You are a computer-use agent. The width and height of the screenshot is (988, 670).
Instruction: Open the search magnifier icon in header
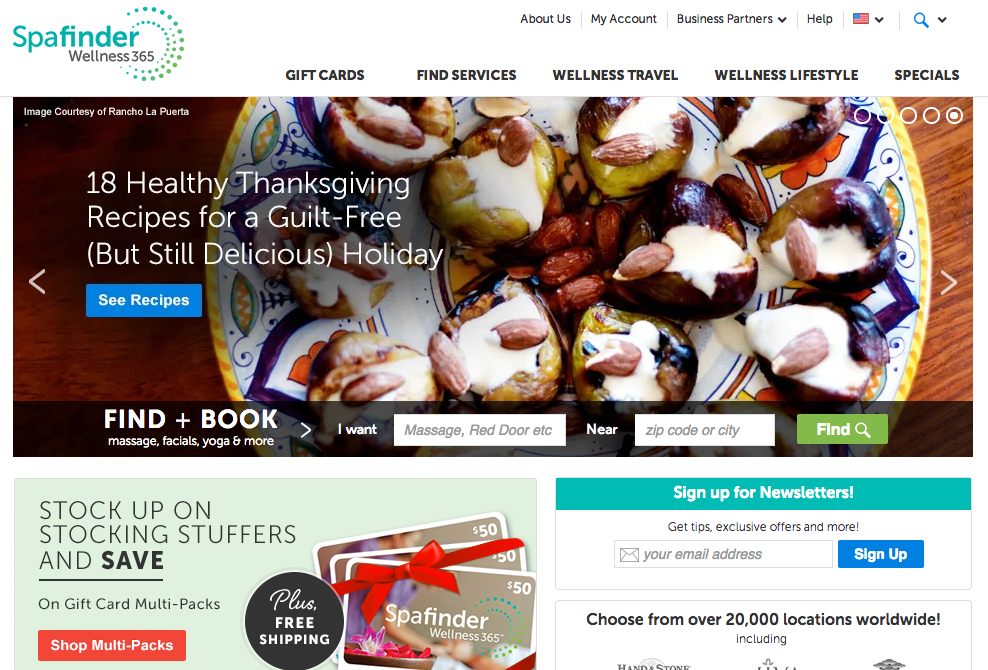pyautogui.click(x=921, y=20)
